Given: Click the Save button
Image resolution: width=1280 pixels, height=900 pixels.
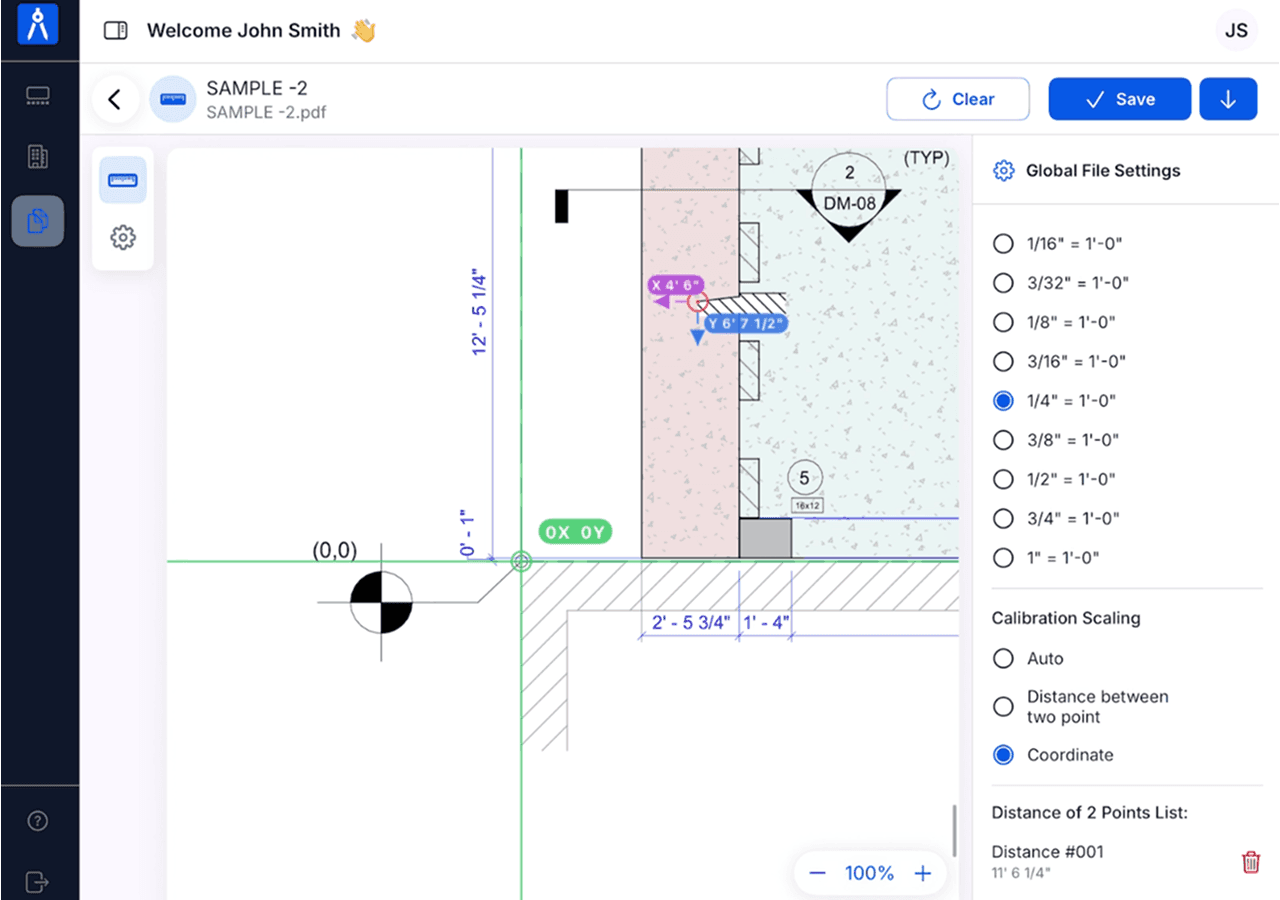Looking at the screenshot, I should pos(1120,99).
